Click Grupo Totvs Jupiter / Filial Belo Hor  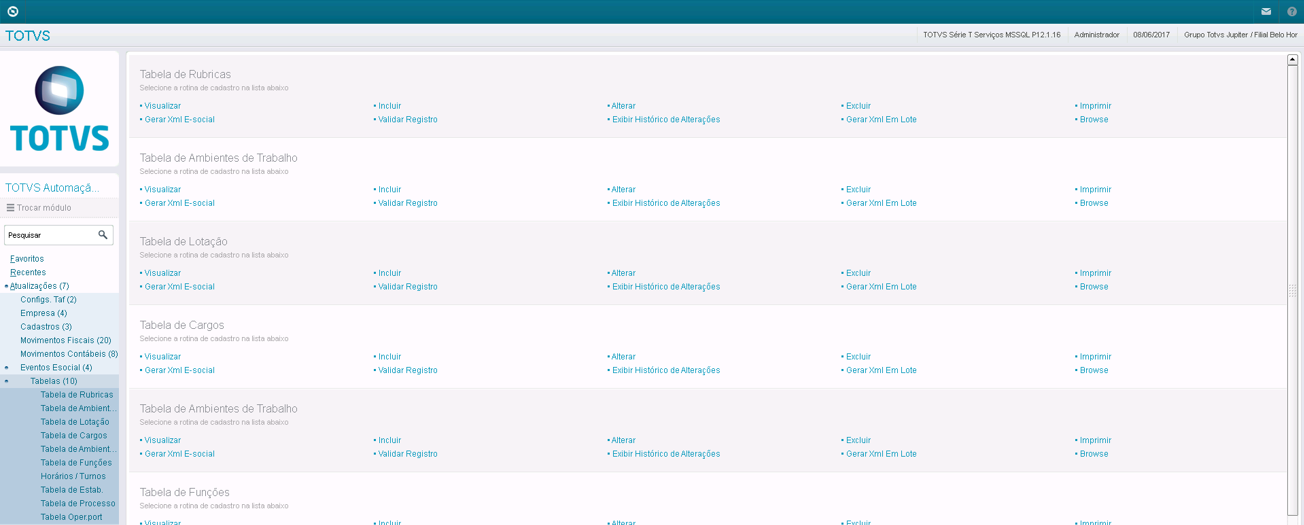1240,35
